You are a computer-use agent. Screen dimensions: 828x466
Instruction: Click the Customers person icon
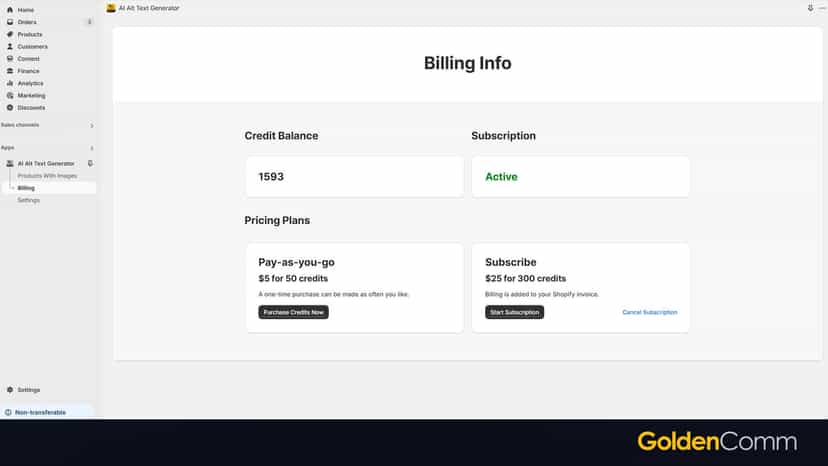tap(10, 46)
